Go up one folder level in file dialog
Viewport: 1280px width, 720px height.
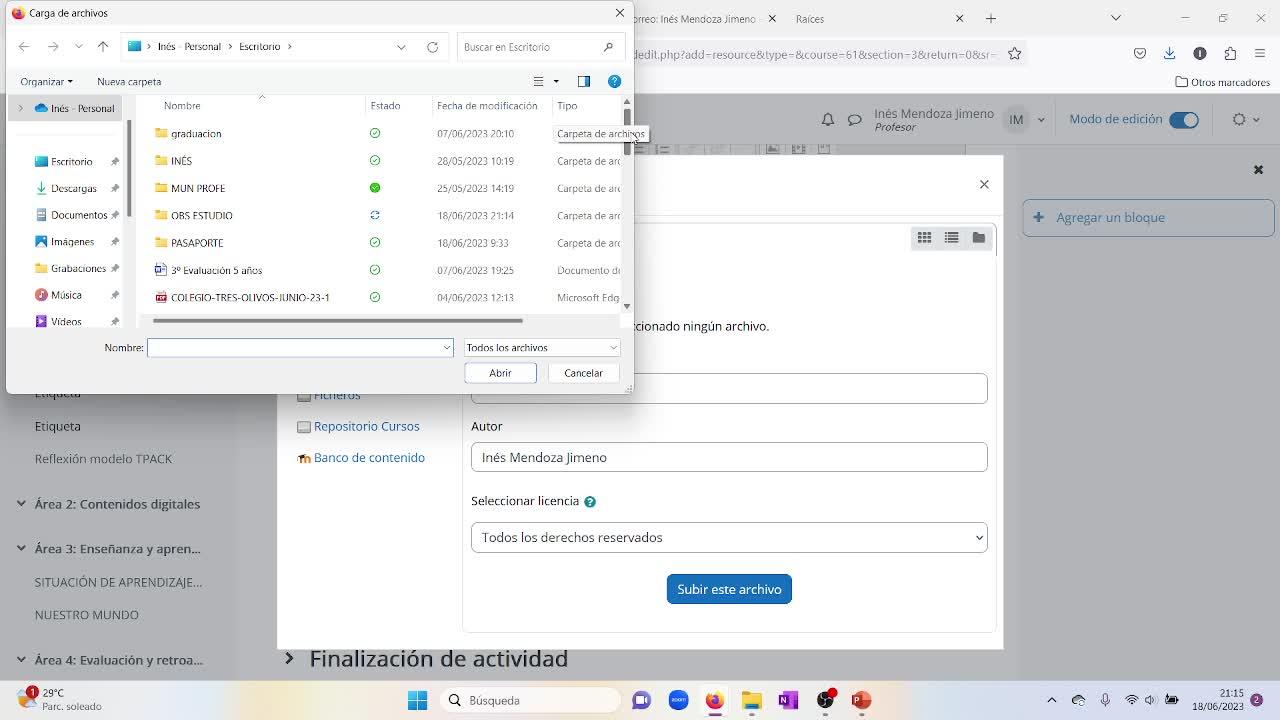click(x=103, y=47)
